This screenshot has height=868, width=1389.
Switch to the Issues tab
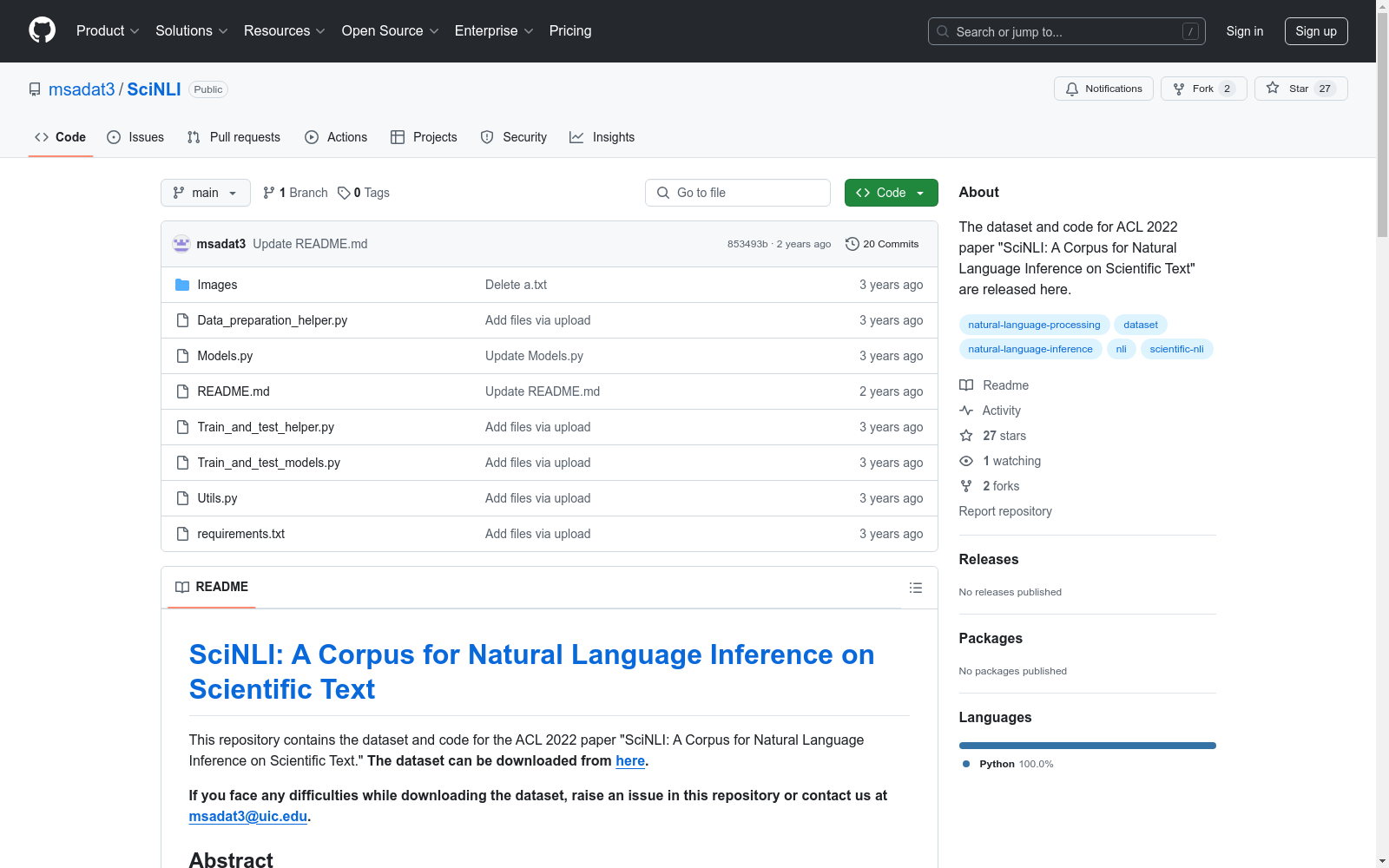tap(135, 137)
